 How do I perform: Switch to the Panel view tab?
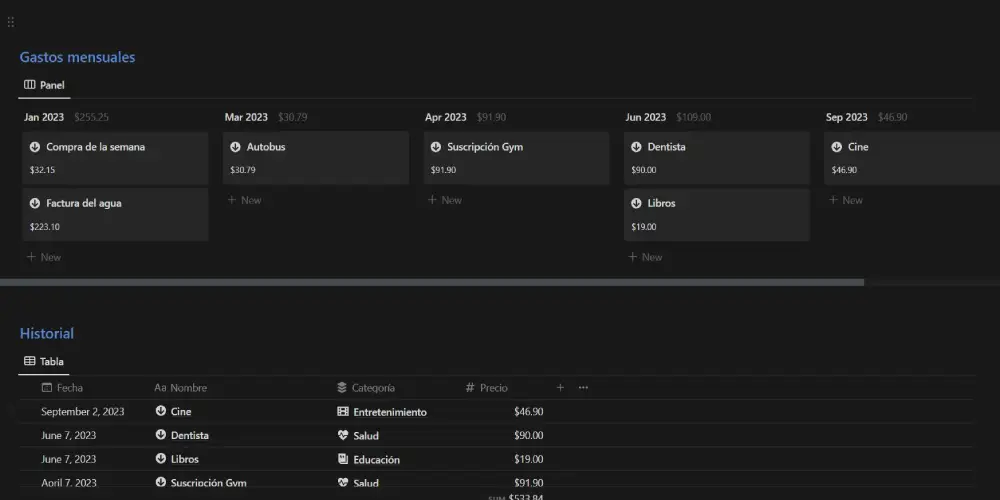coord(44,86)
